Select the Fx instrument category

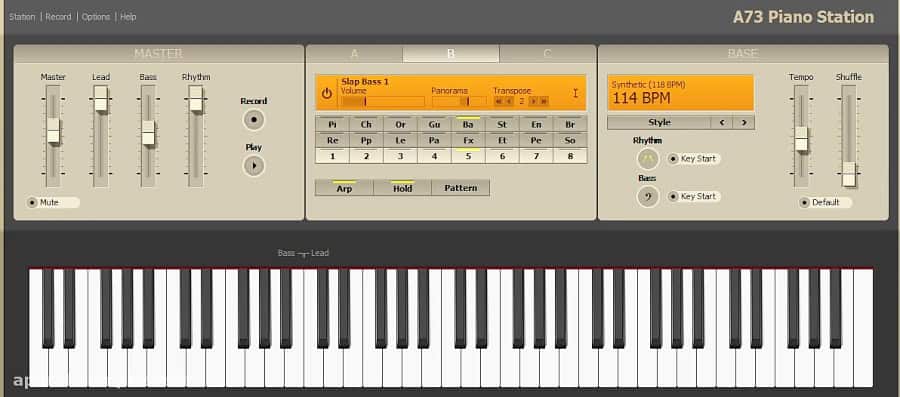468,140
